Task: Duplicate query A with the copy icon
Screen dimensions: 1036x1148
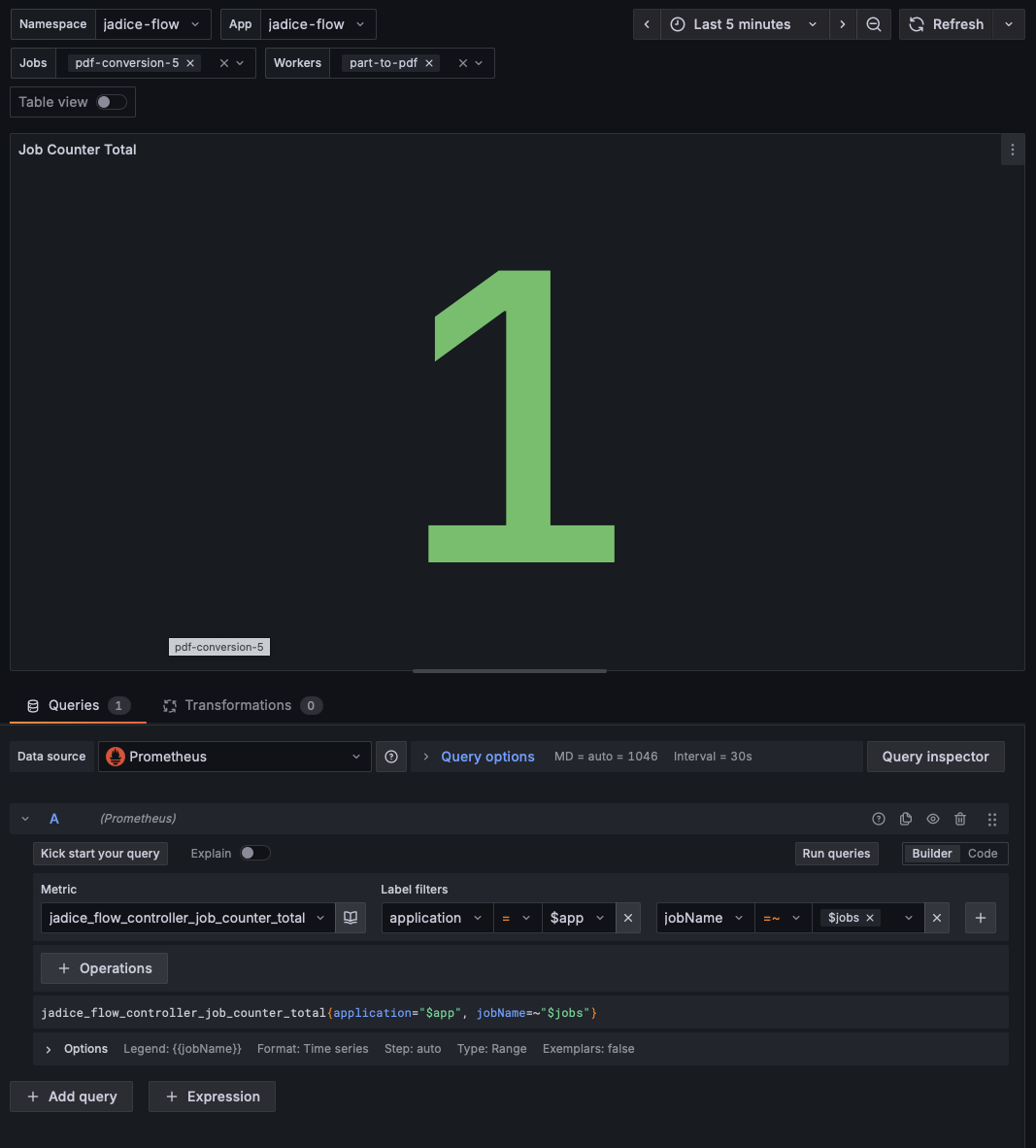Action: click(x=906, y=819)
